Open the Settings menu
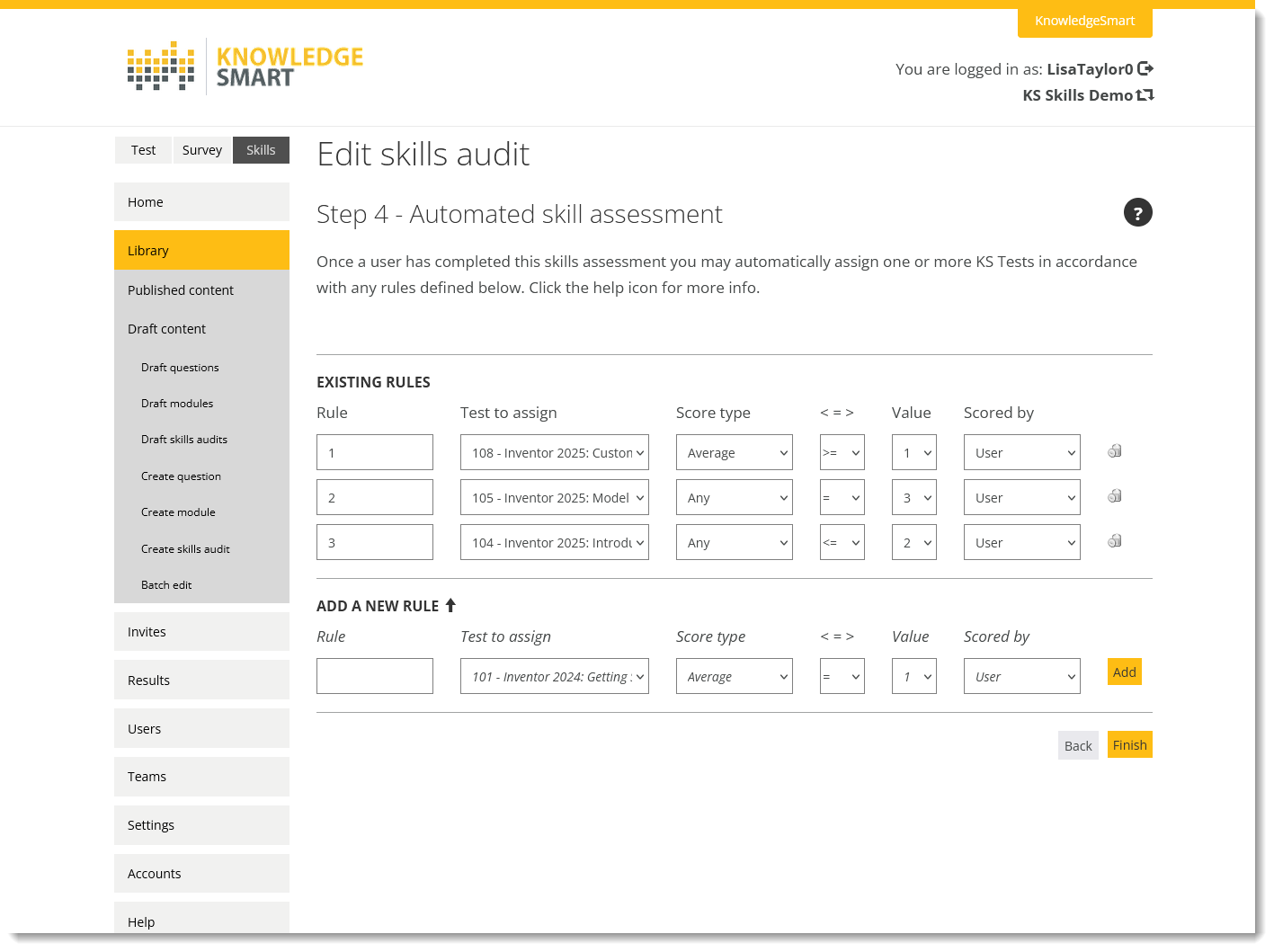The height and width of the screenshot is (952, 1274). click(x=201, y=825)
